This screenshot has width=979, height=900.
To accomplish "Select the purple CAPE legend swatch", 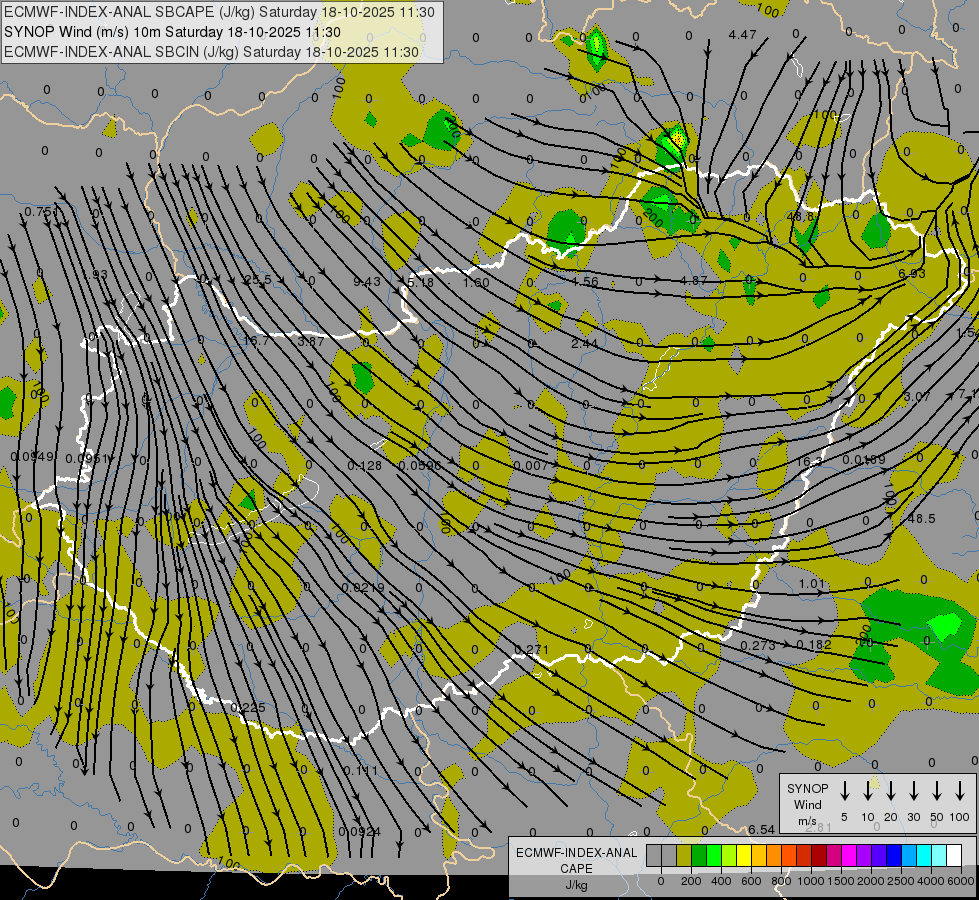I will [863, 855].
